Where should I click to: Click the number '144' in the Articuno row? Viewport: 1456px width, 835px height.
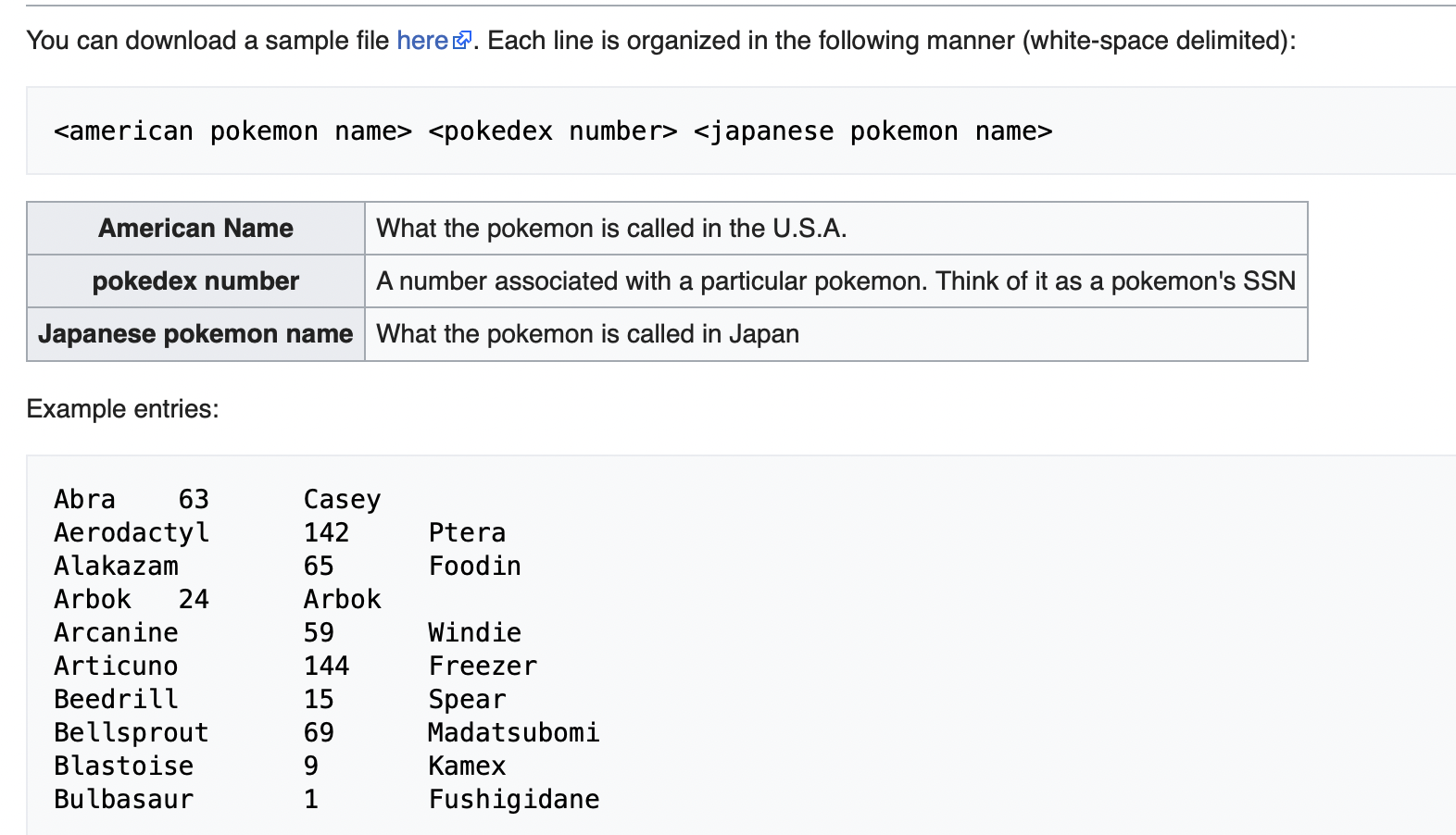326,667
